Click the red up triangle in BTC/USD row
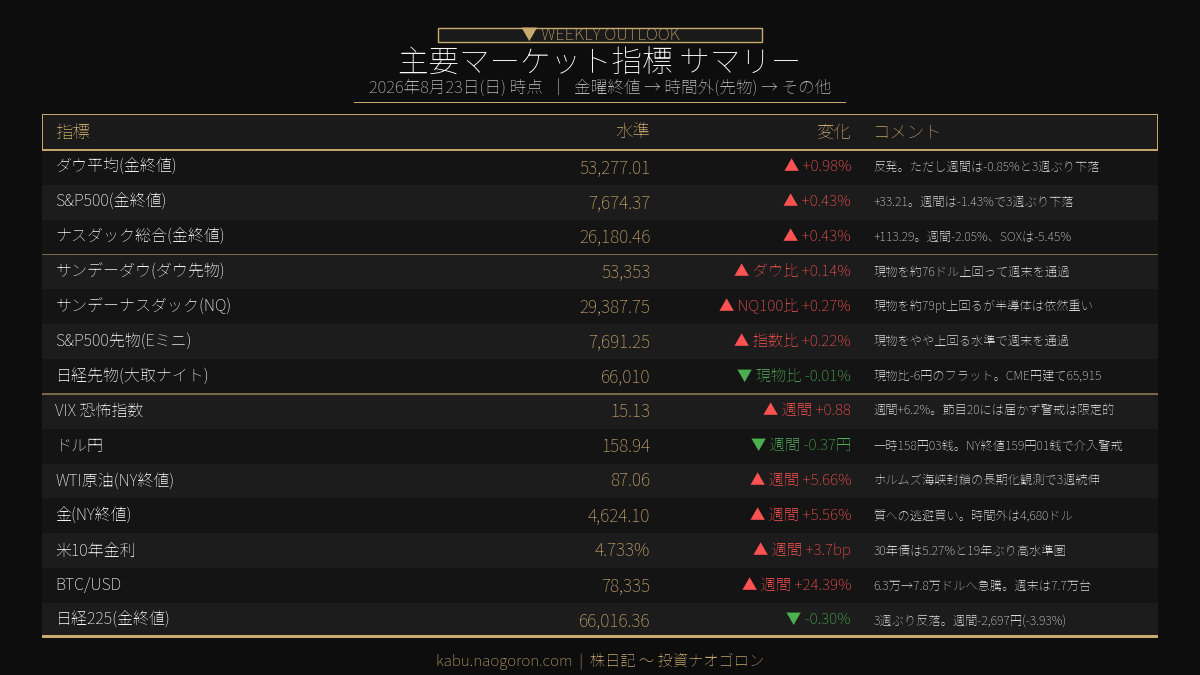The image size is (1200, 675). point(750,584)
